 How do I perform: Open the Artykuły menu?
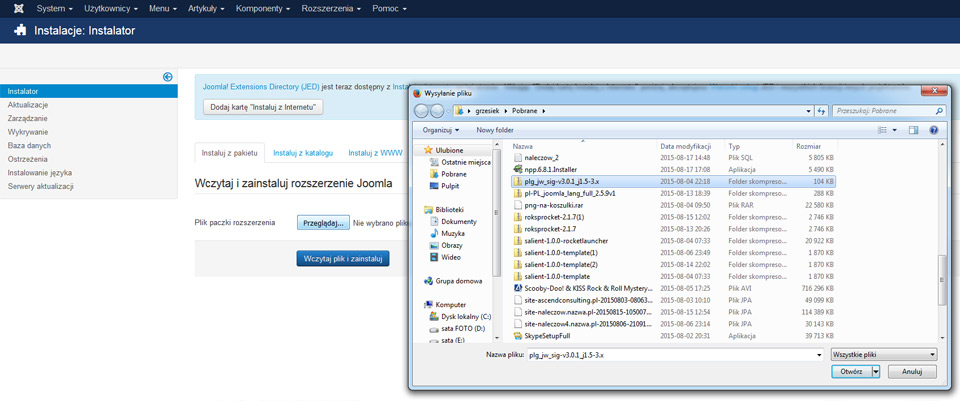(206, 9)
